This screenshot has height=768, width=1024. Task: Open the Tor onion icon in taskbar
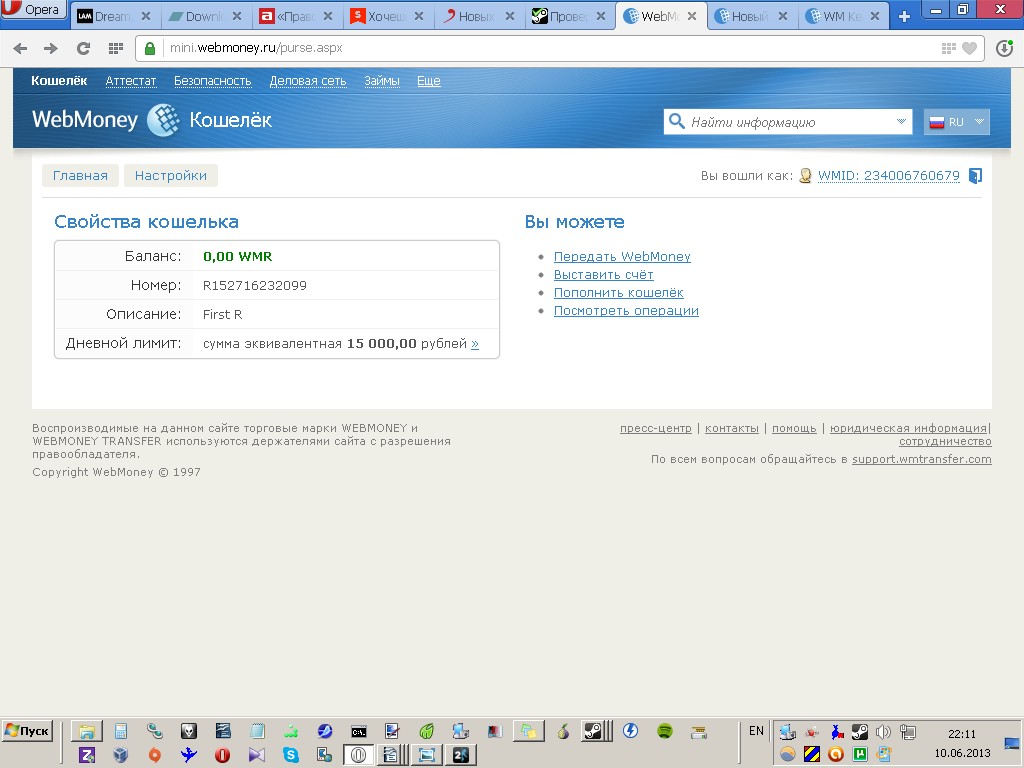pyautogui.click(x=563, y=731)
